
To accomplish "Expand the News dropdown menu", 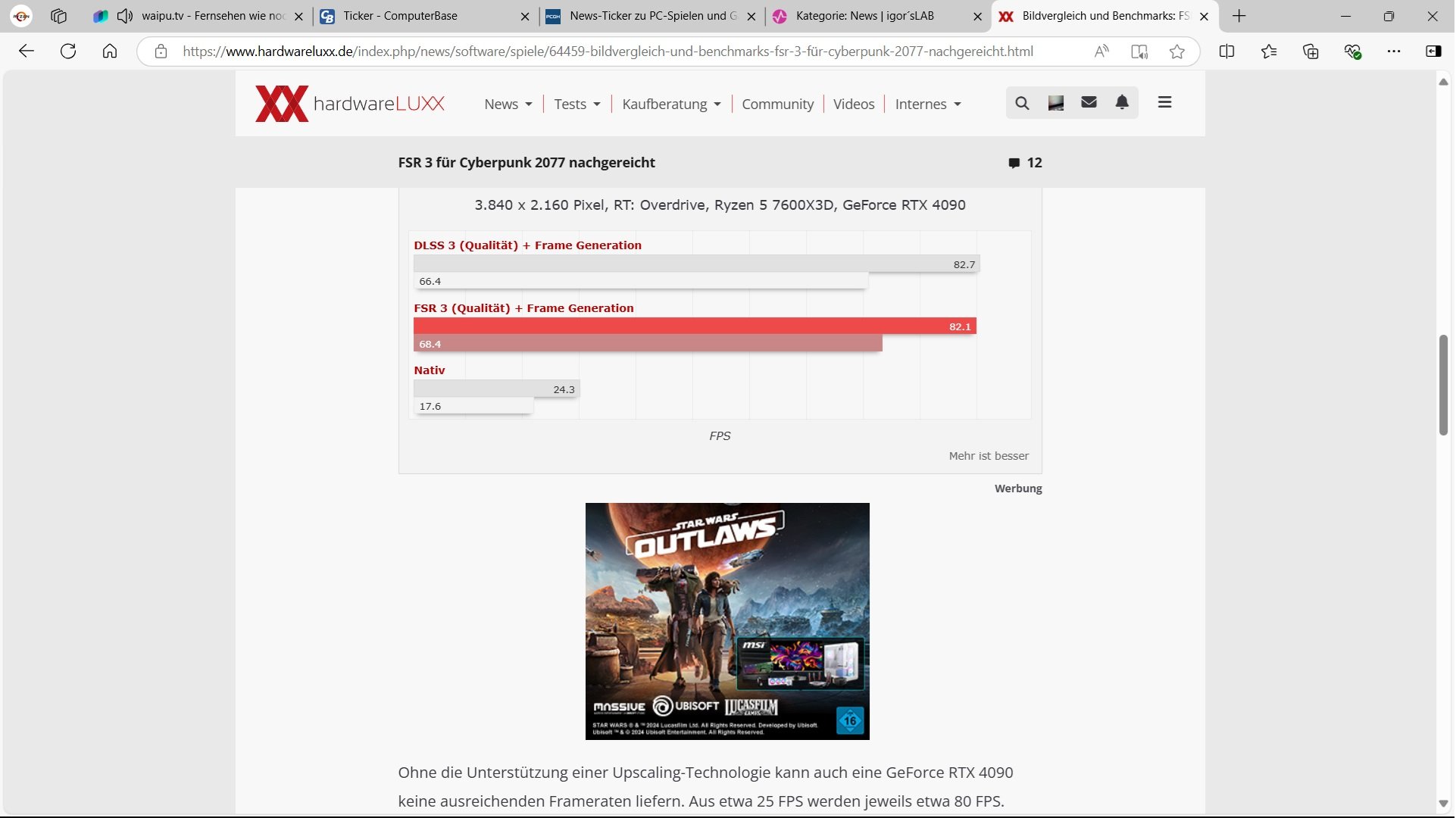I will (x=508, y=105).
